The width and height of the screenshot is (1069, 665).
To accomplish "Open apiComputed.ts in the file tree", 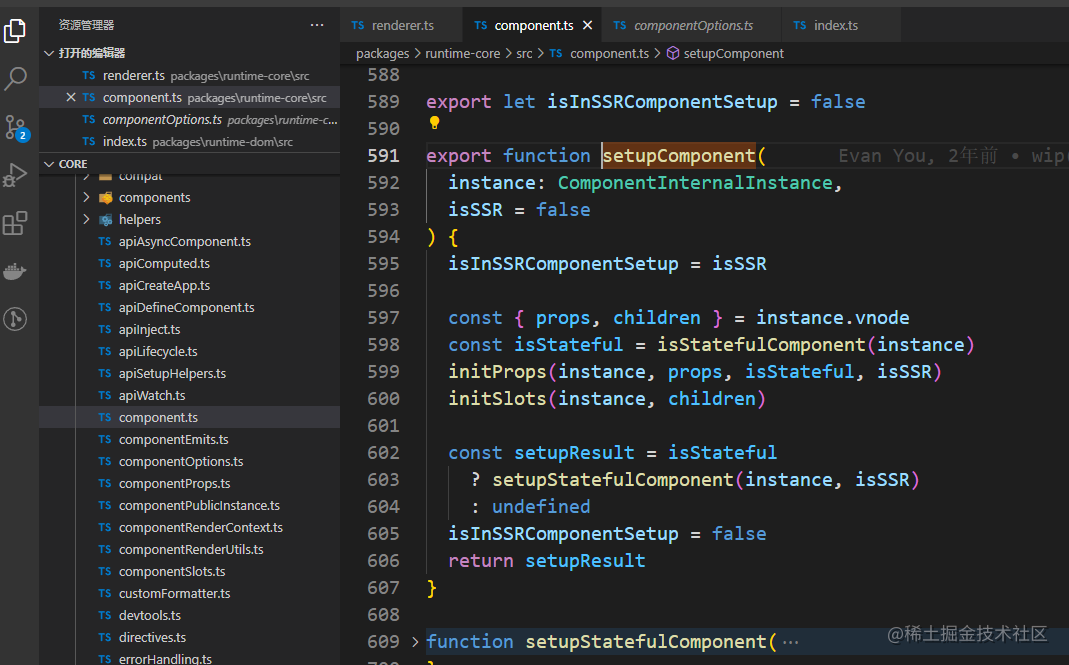I will pos(190,263).
